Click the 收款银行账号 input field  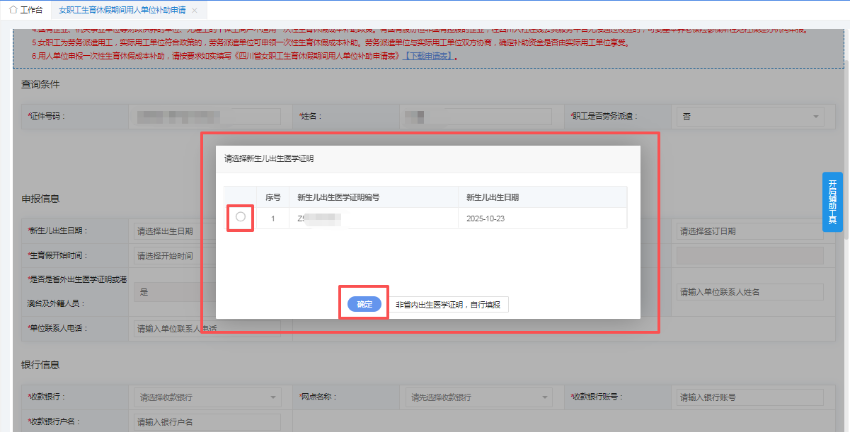click(x=750, y=397)
